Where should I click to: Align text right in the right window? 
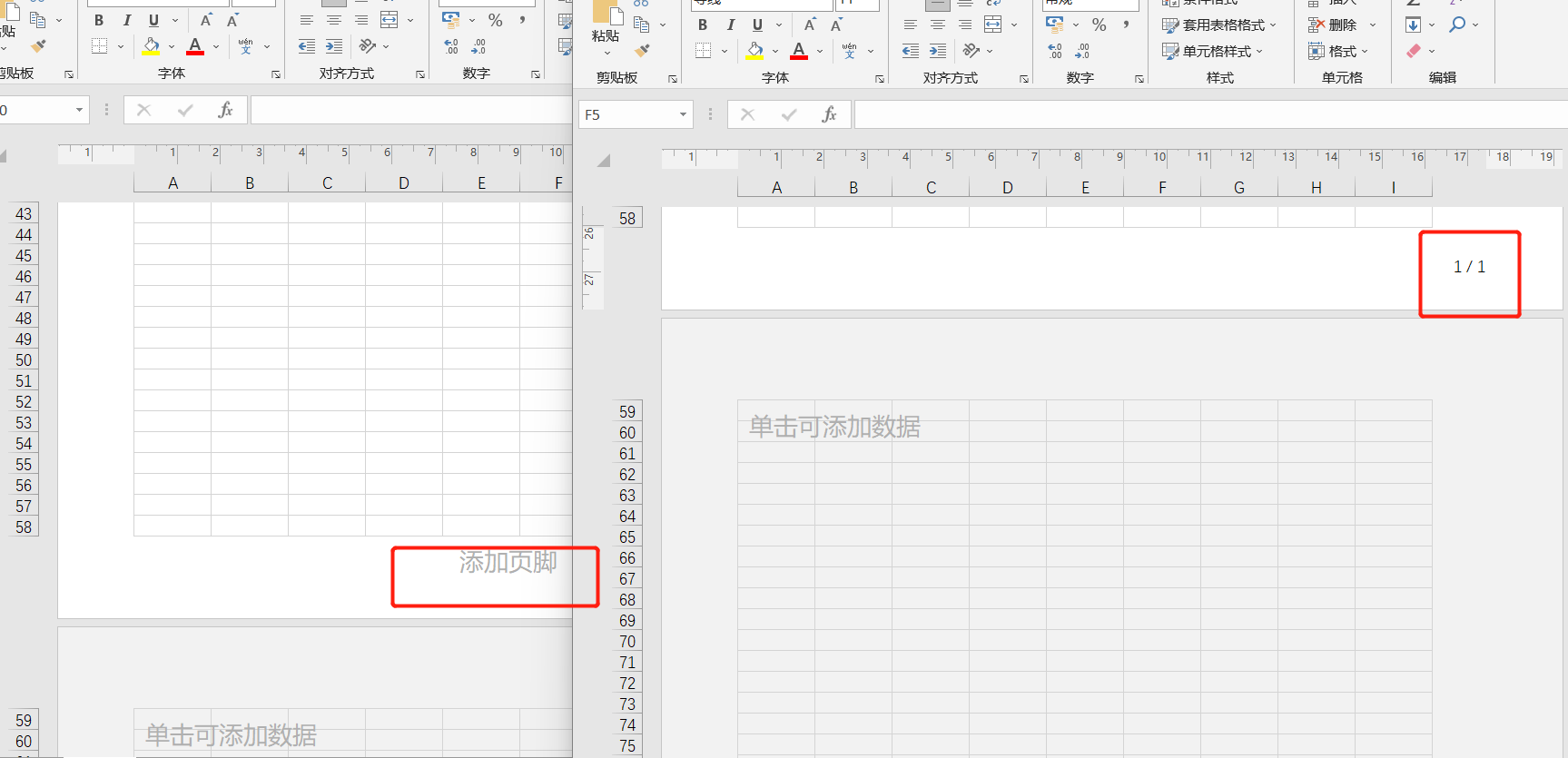click(964, 25)
